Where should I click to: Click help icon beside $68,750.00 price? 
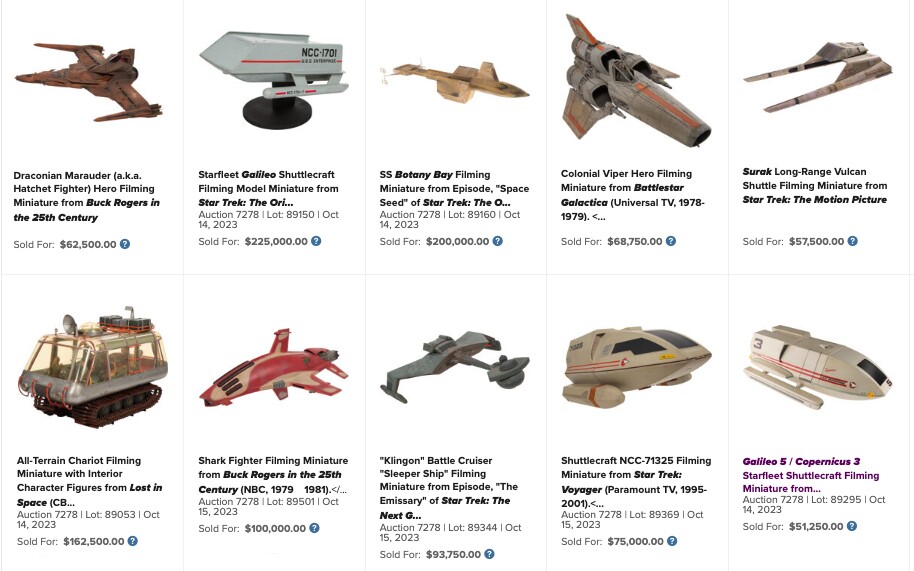pyautogui.click(x=671, y=241)
